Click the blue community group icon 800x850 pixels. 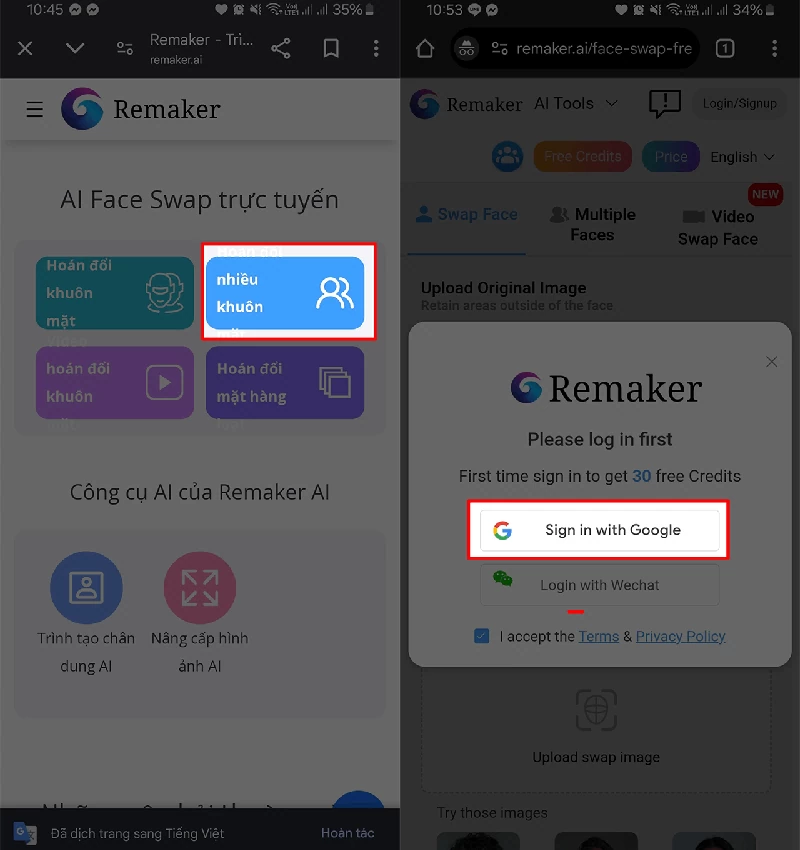(x=507, y=157)
